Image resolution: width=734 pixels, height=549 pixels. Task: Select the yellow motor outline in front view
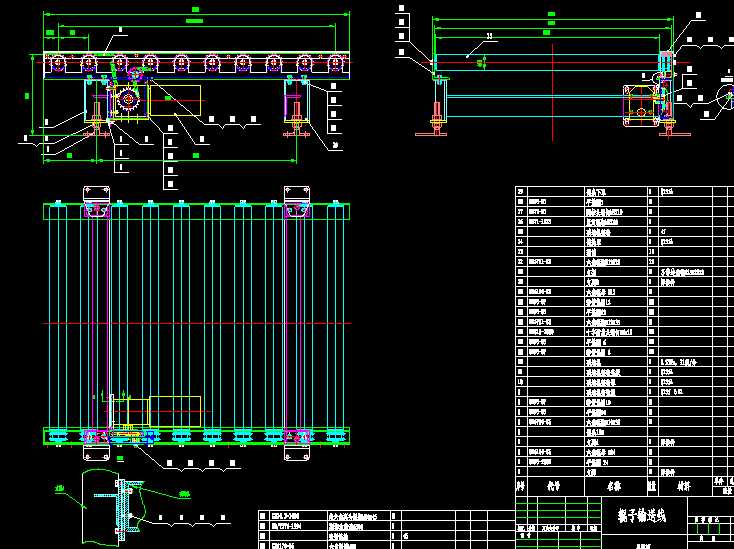pos(175,100)
